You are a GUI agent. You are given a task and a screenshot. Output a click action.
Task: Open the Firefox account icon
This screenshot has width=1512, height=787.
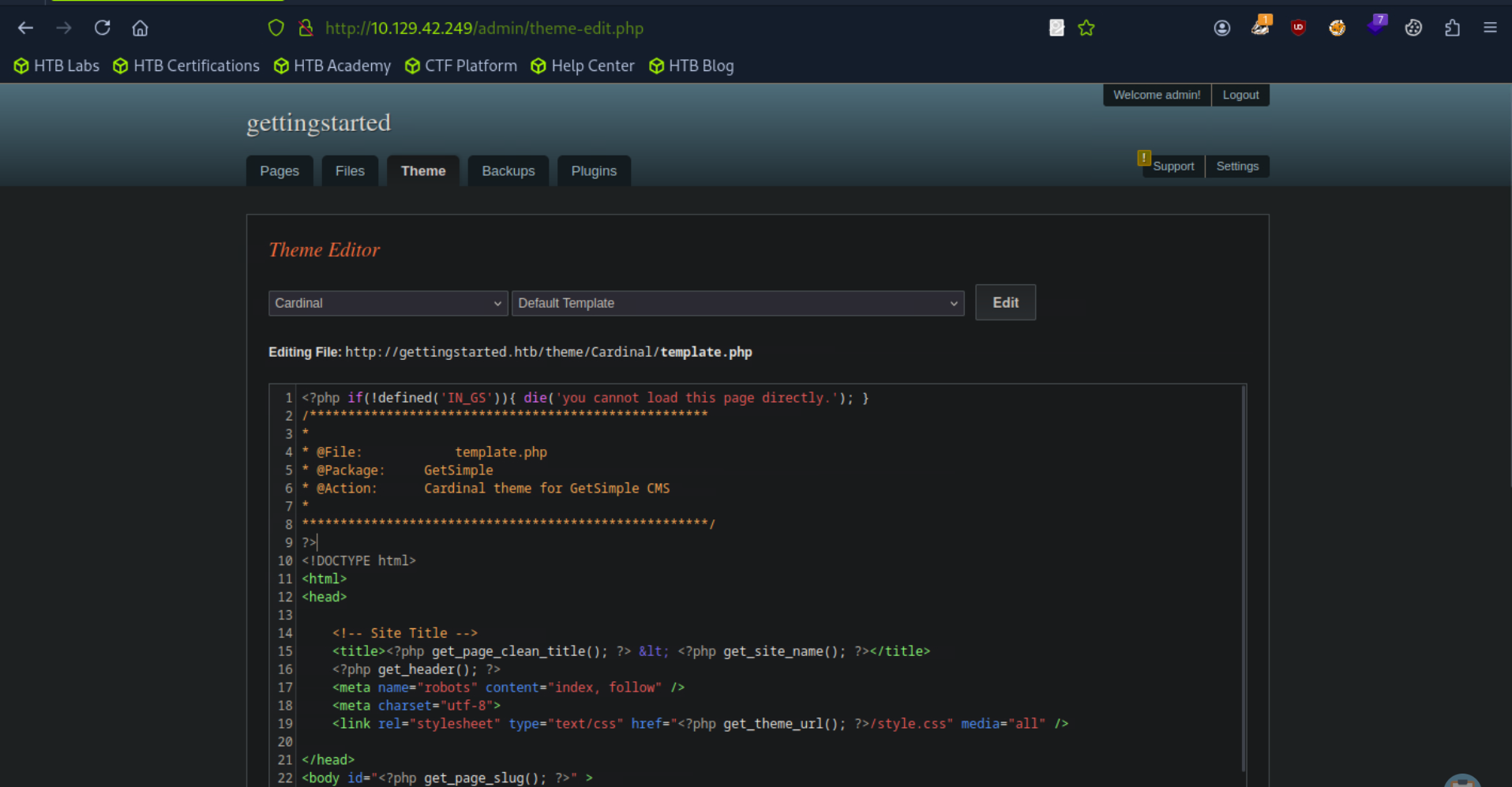click(1222, 28)
